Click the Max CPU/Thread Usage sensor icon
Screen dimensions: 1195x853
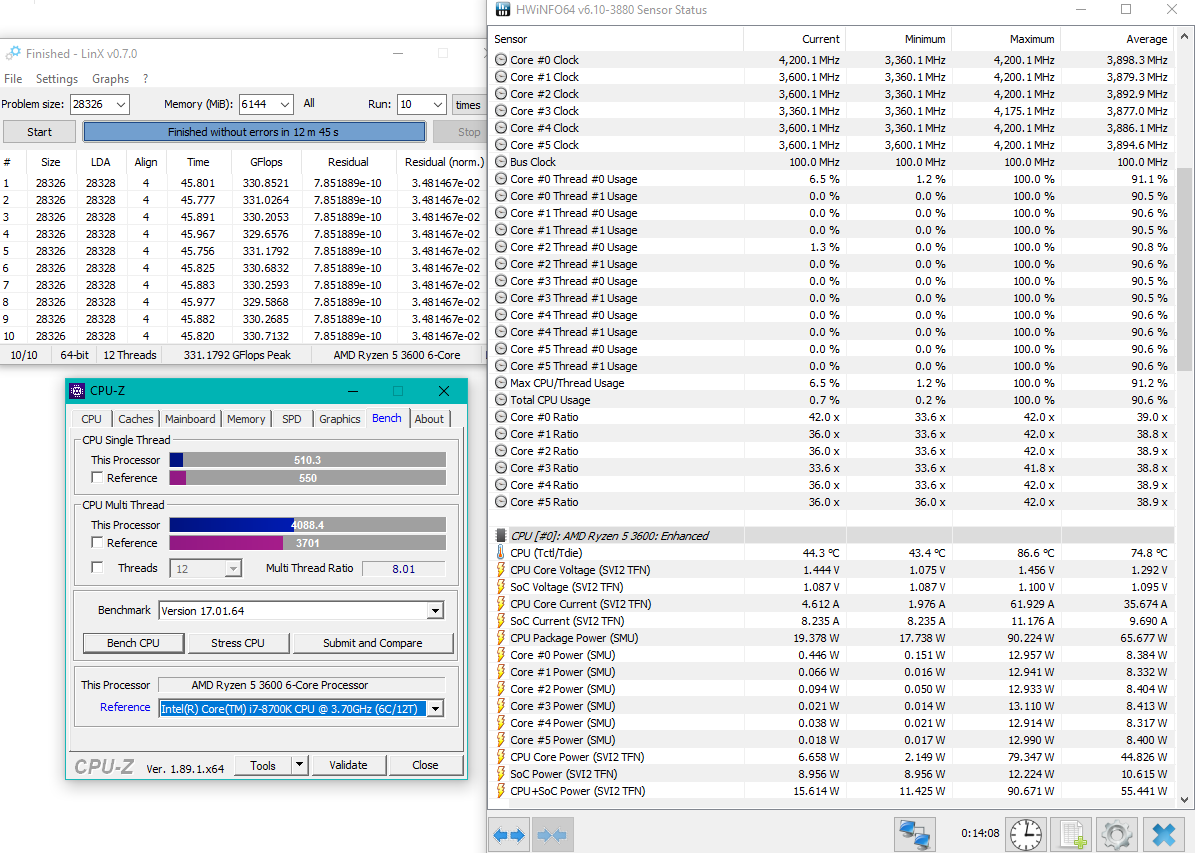[x=501, y=383]
